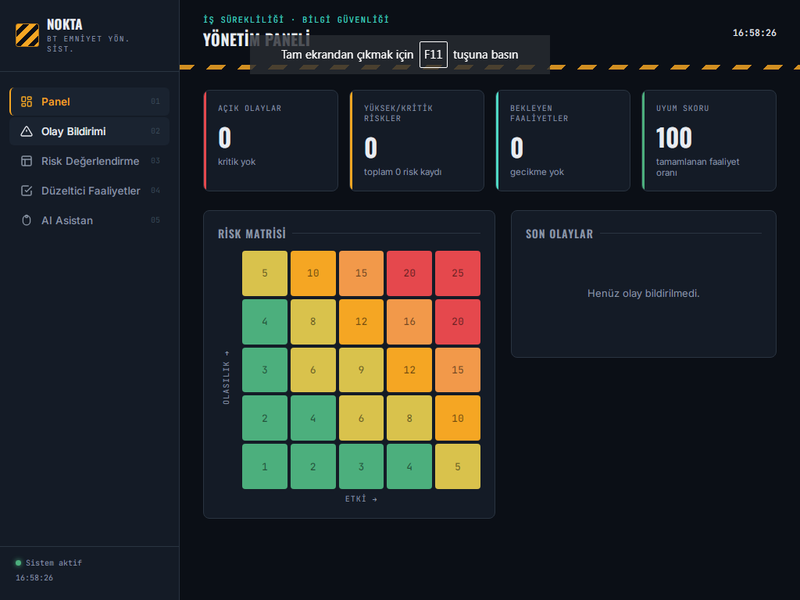Click "Henüz olay bildirilmedi." text
This screenshot has width=800, height=600.
(x=643, y=293)
